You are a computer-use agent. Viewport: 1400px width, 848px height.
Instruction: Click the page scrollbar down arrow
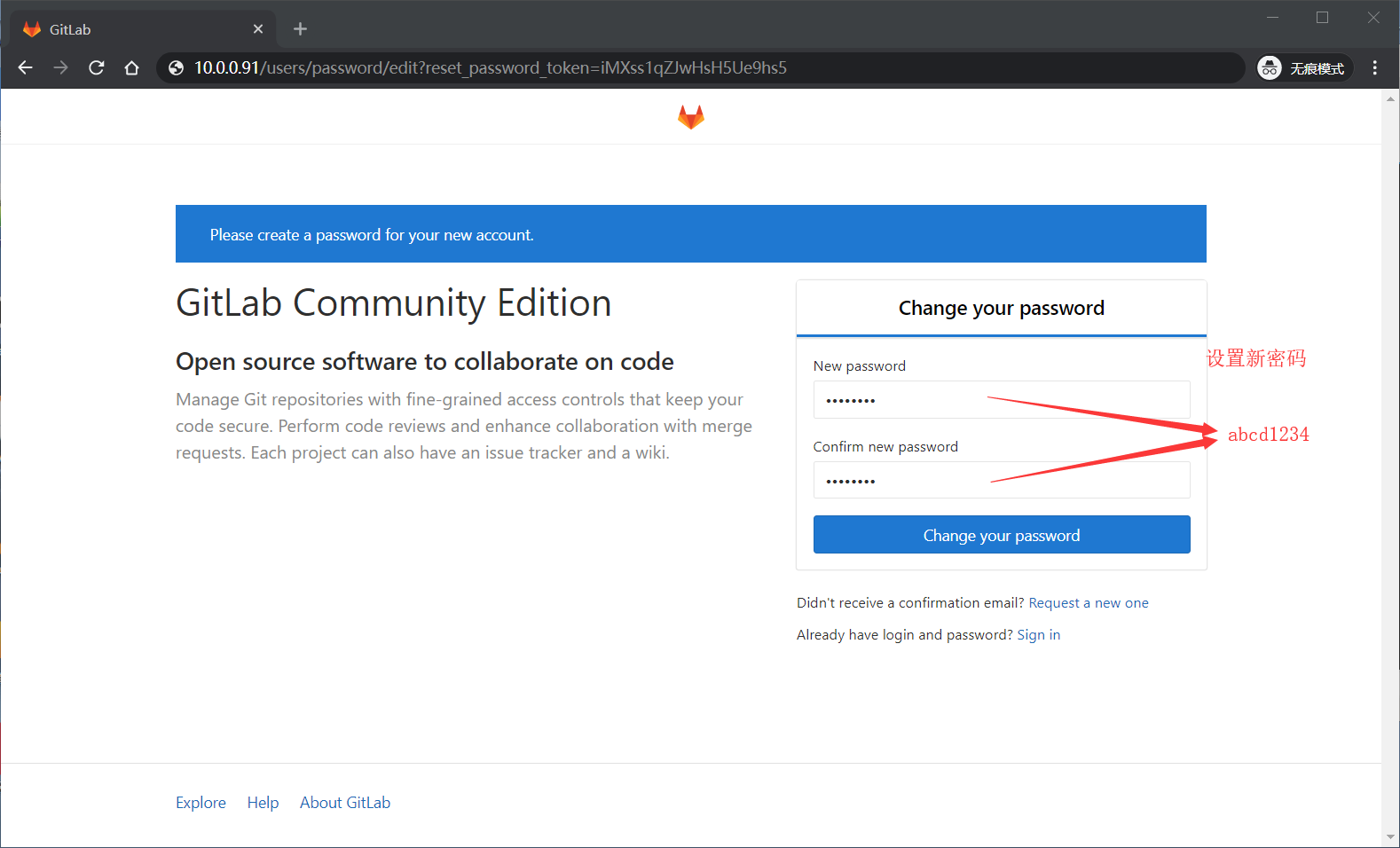(1390, 837)
